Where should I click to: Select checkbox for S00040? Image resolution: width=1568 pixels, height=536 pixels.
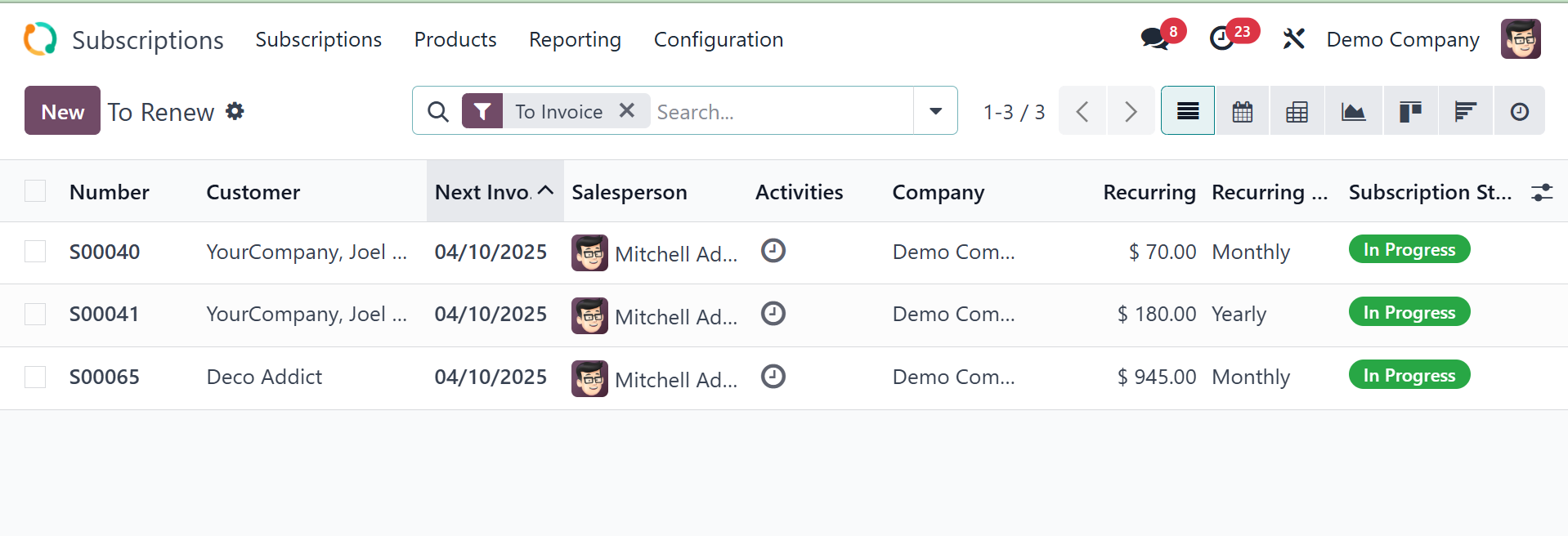(35, 251)
